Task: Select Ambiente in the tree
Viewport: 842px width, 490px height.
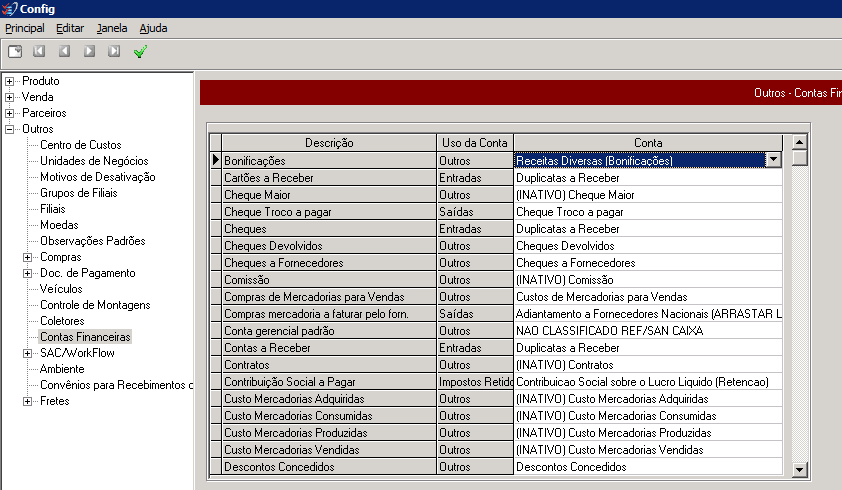Action: (62, 369)
